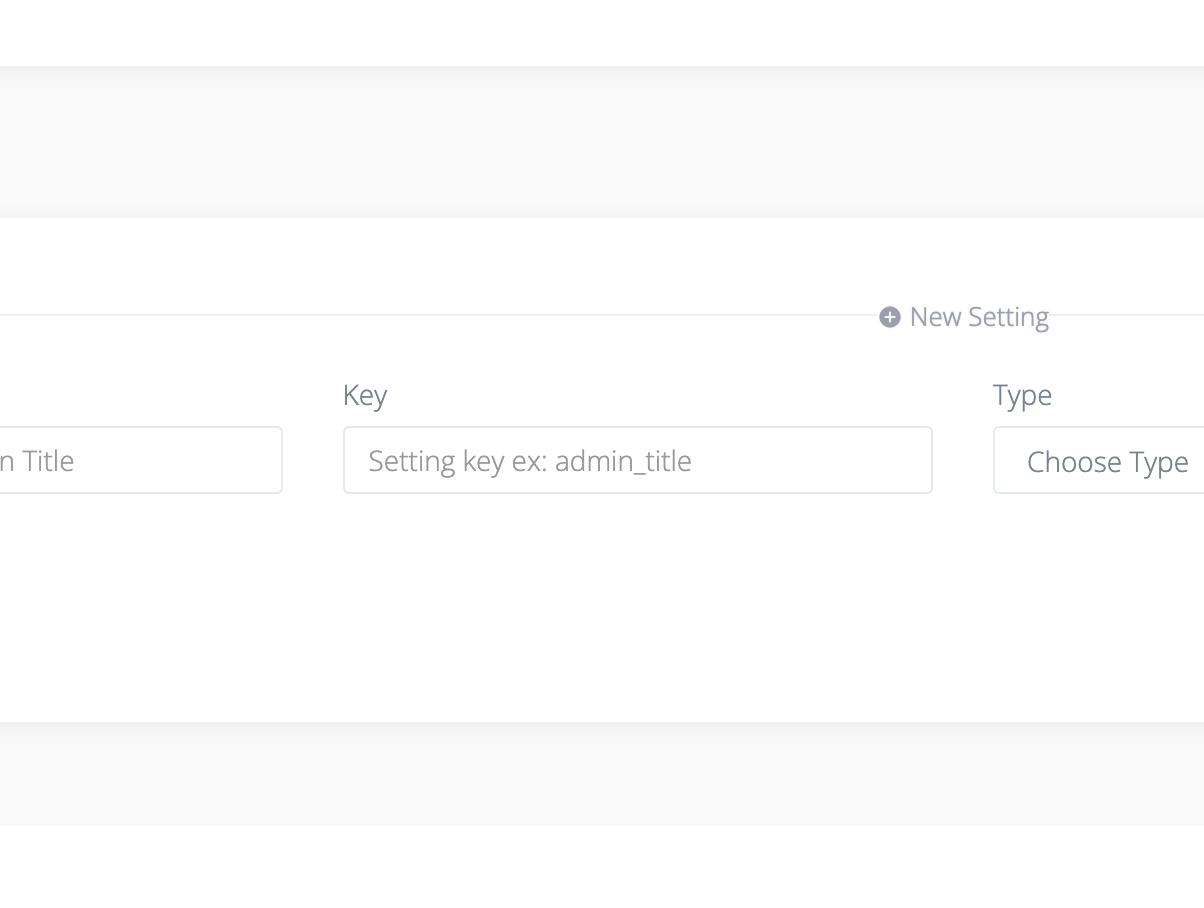
Task: Click the empty white area below the Key field
Action: [x=637, y=600]
